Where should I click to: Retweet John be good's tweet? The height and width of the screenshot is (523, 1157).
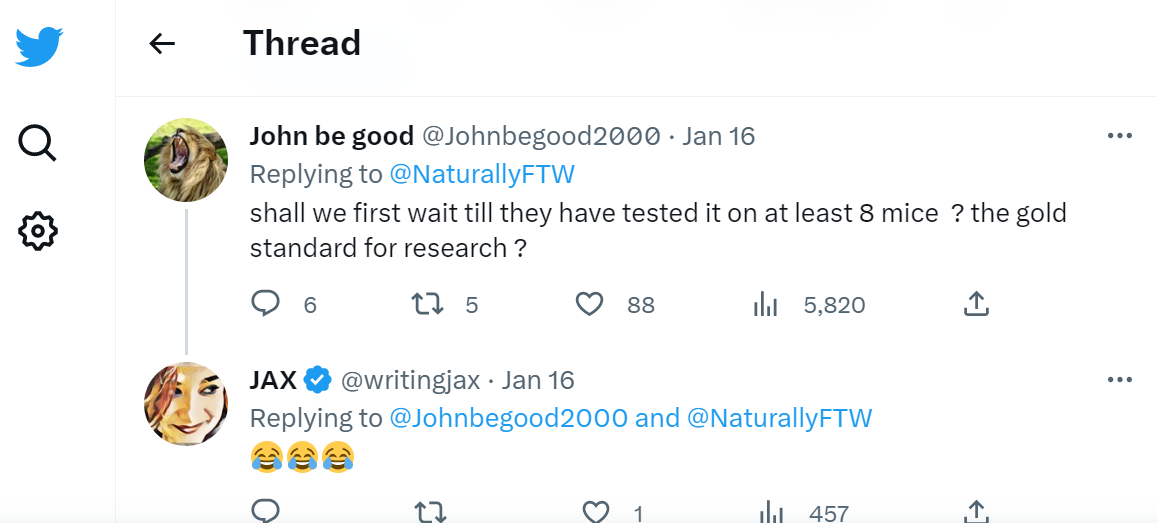[428, 303]
